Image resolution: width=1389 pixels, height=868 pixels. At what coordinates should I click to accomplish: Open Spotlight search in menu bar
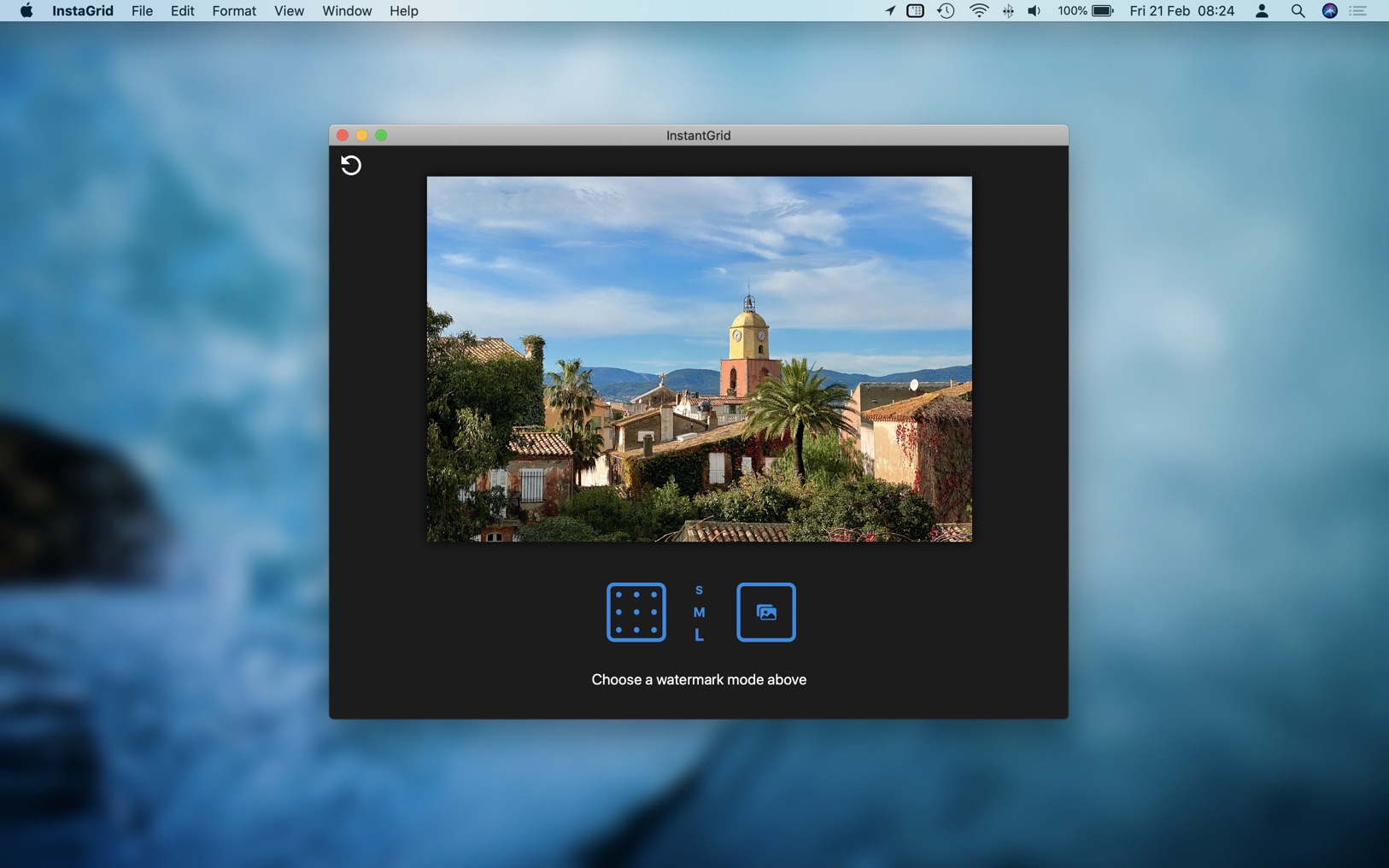click(1297, 11)
